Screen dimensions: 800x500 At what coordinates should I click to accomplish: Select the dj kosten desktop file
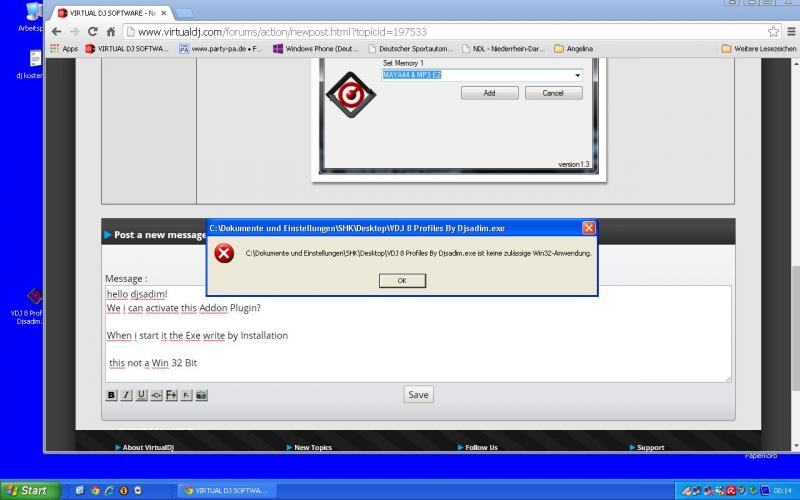32,64
